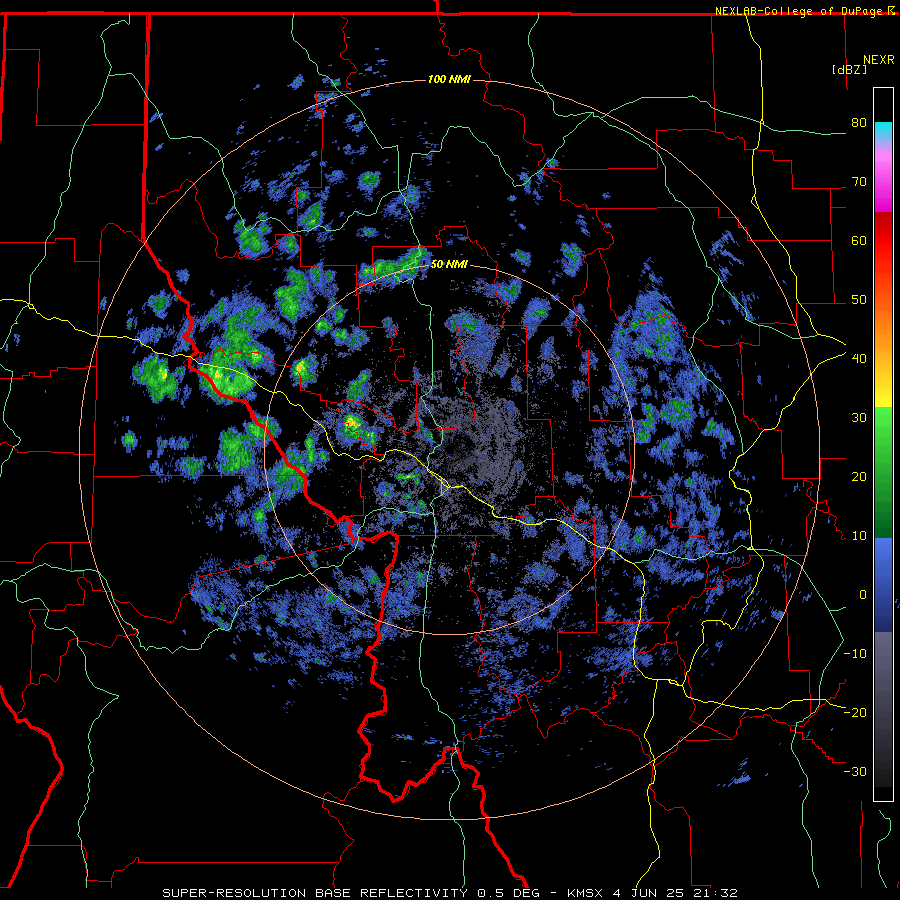900x900 pixels.
Task: Click the 40 dBZ scale value
Action: [859, 359]
